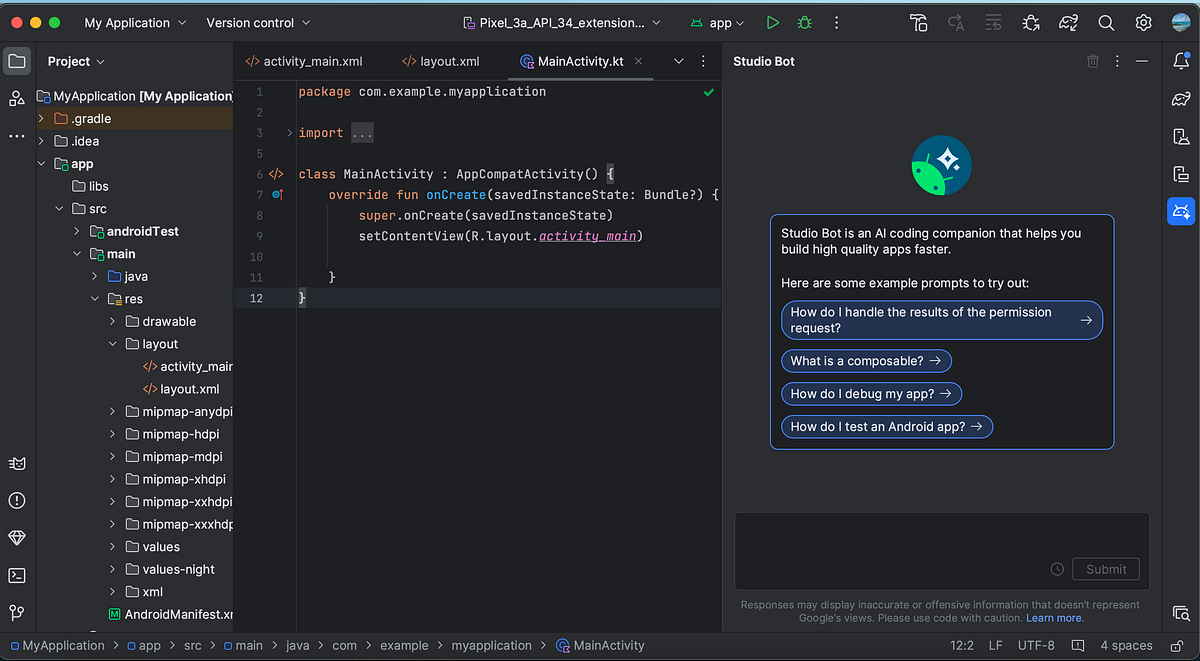
Task: Expand the drawable resource folder
Action: (x=112, y=321)
